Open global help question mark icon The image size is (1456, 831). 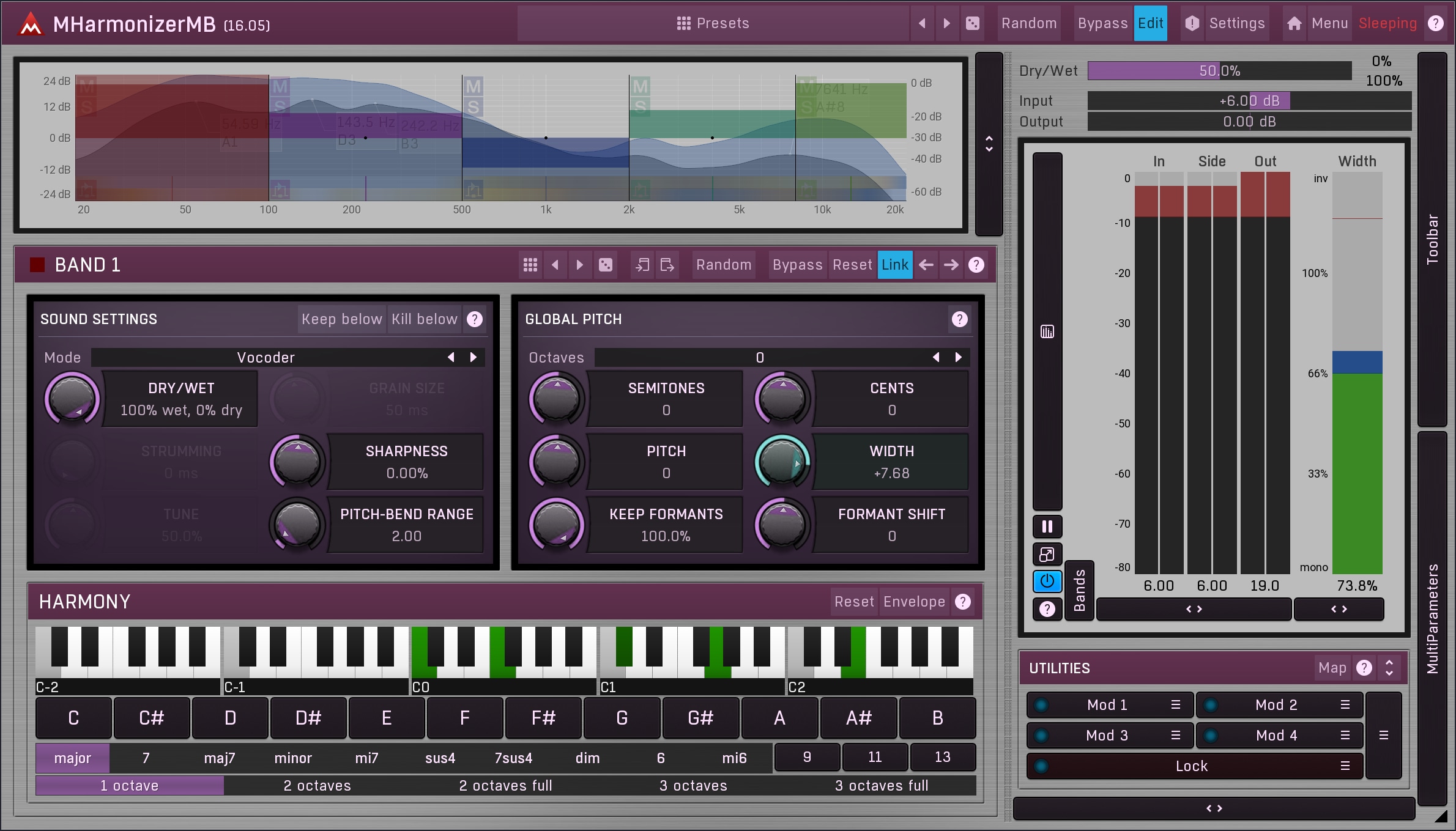click(x=1435, y=23)
